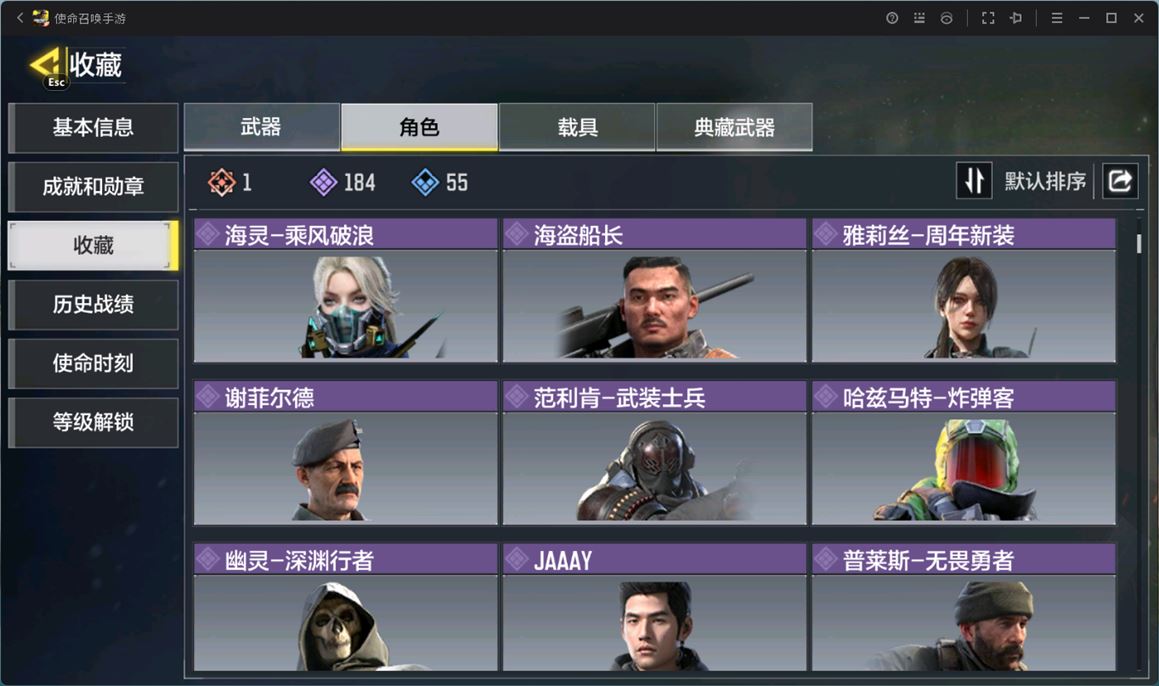The height and width of the screenshot is (686, 1159).
Task: Open the 典藏武器 tab
Action: 735,127
